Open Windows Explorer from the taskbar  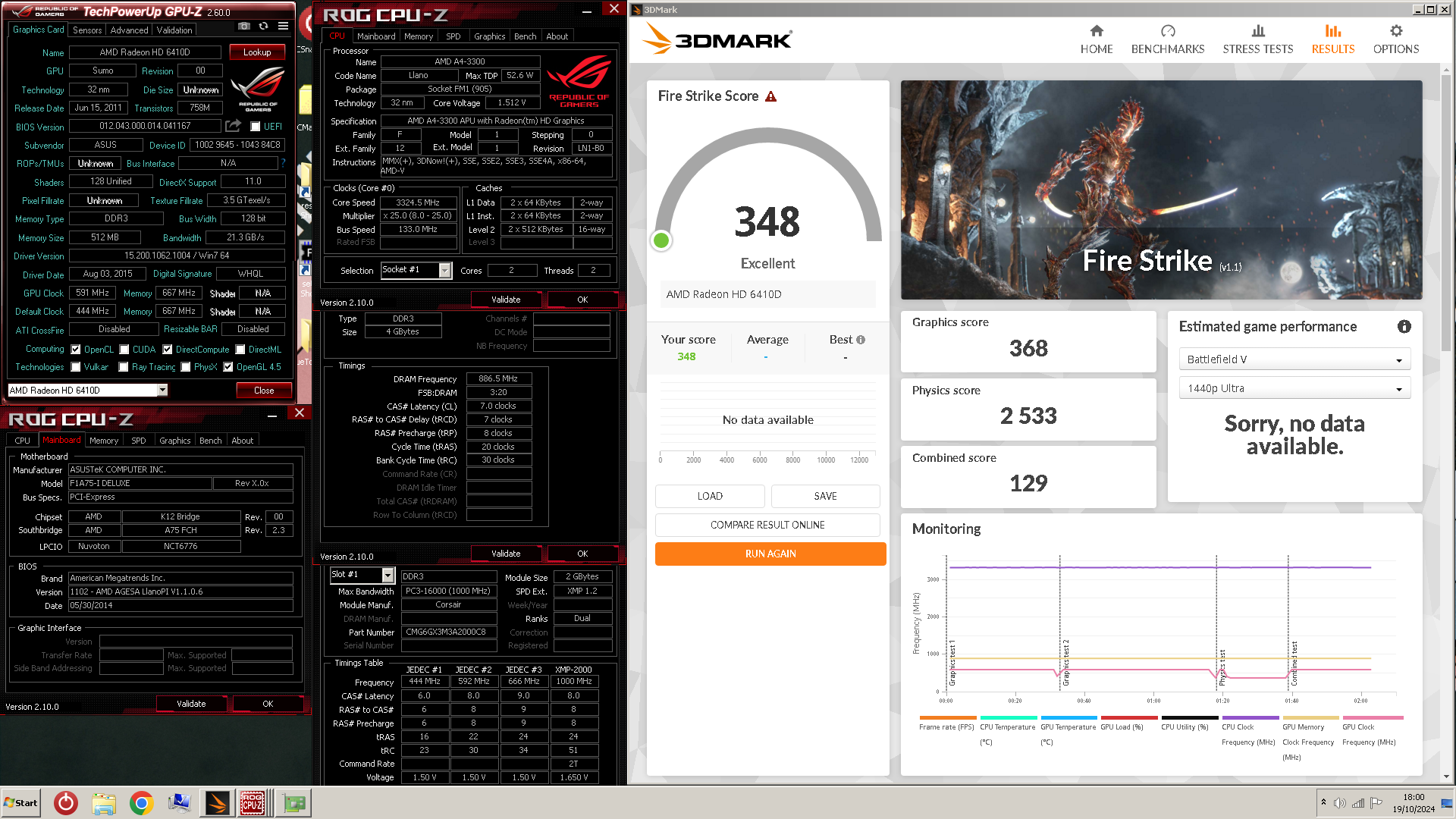point(104,803)
